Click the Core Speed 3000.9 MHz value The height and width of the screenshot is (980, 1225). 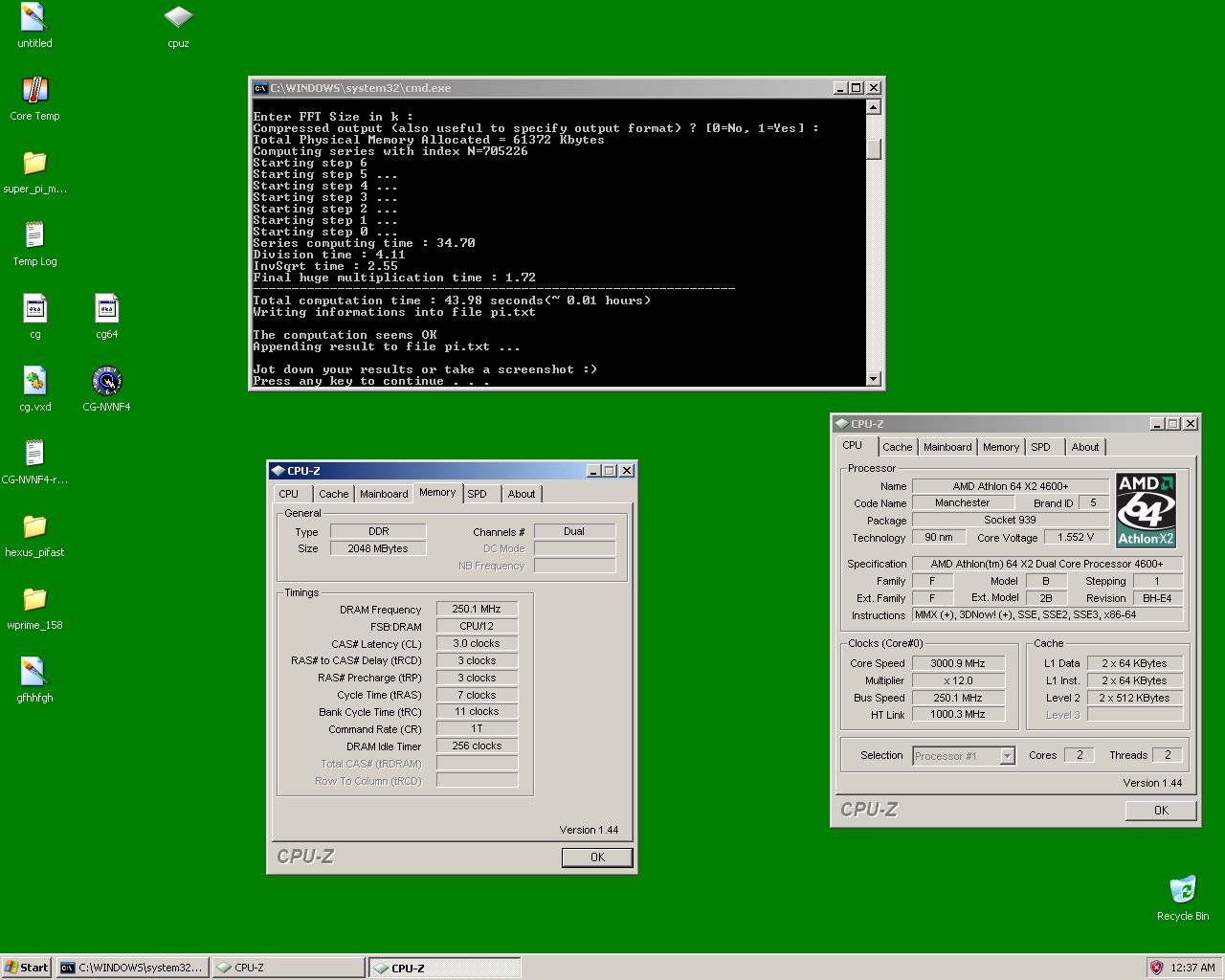click(x=958, y=663)
